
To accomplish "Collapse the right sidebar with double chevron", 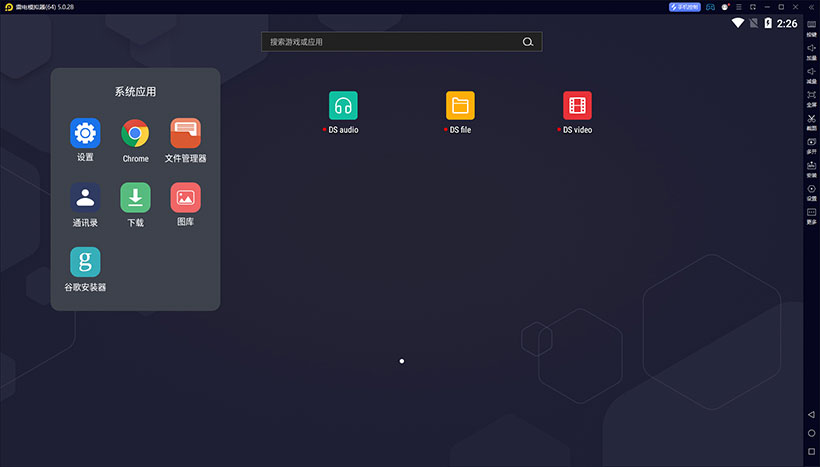I will 811,7.
